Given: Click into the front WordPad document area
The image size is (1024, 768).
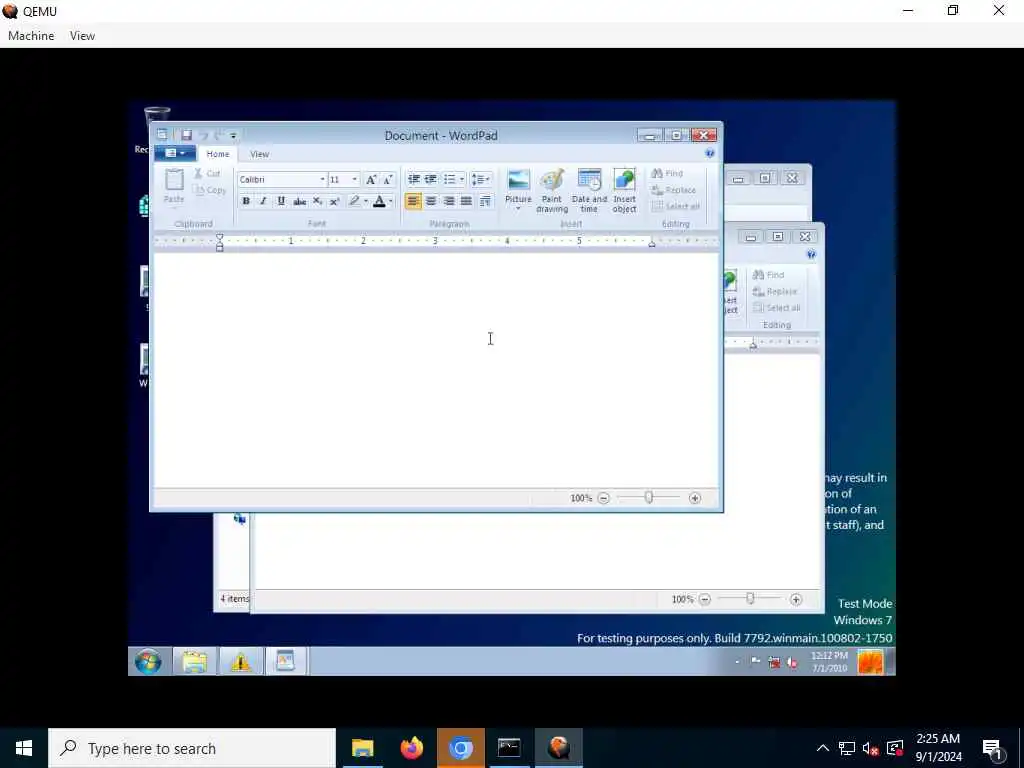Looking at the screenshot, I should point(436,370).
